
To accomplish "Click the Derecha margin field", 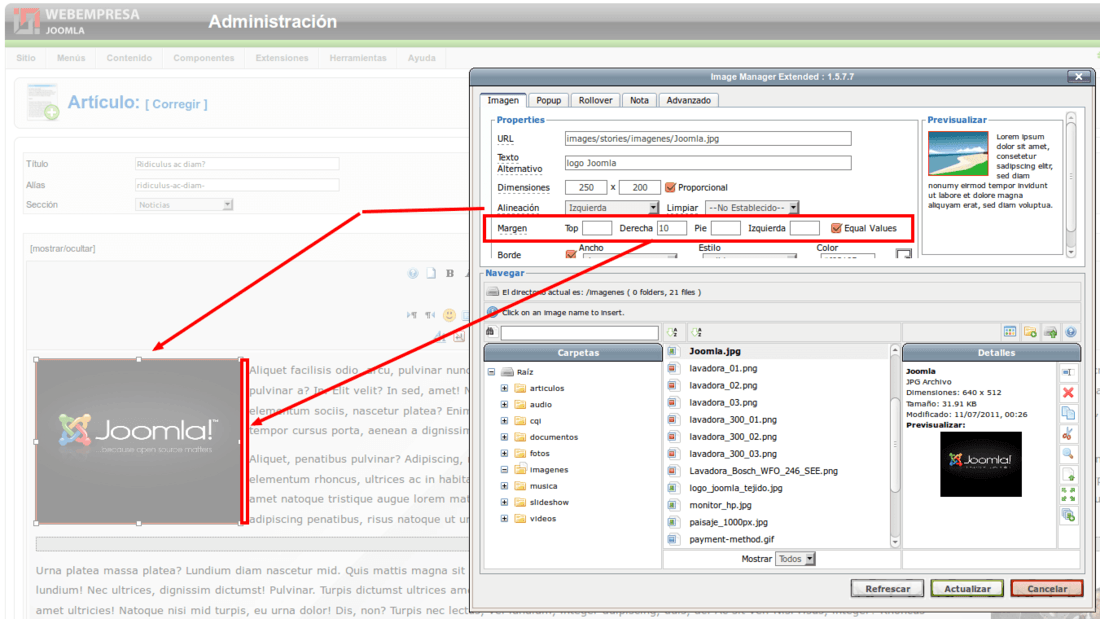I will pos(671,228).
